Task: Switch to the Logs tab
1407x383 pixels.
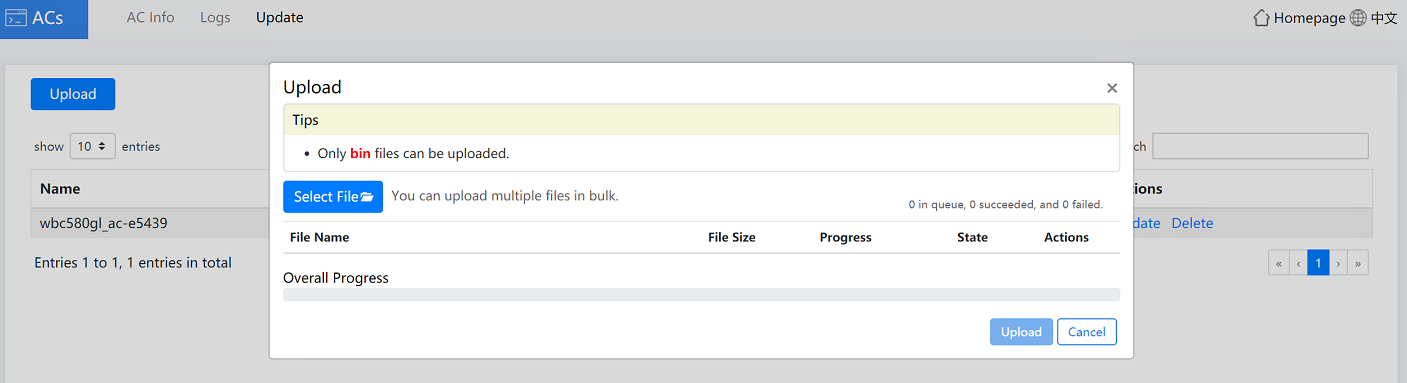Action: tap(215, 17)
